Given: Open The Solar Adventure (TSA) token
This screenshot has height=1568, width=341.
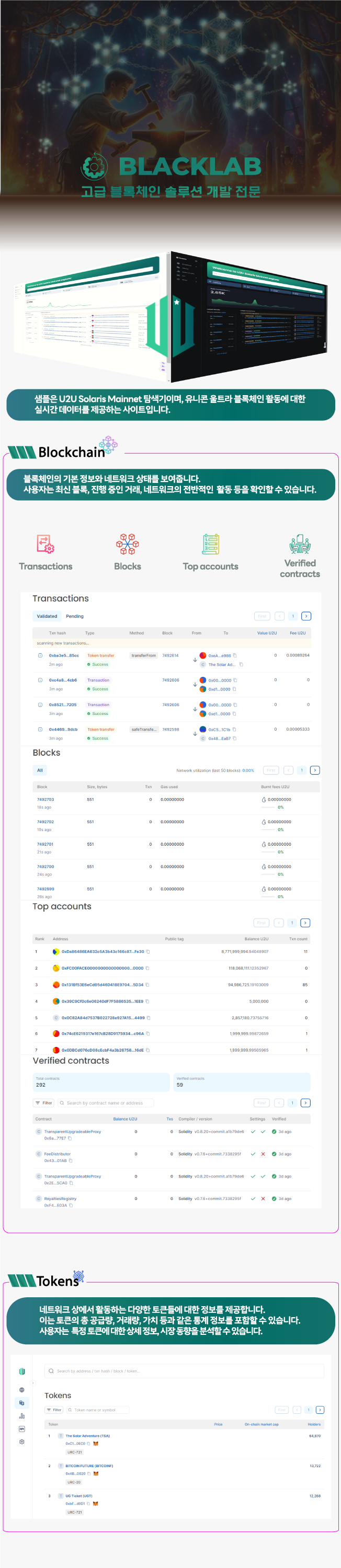Looking at the screenshot, I should click(88, 1436).
